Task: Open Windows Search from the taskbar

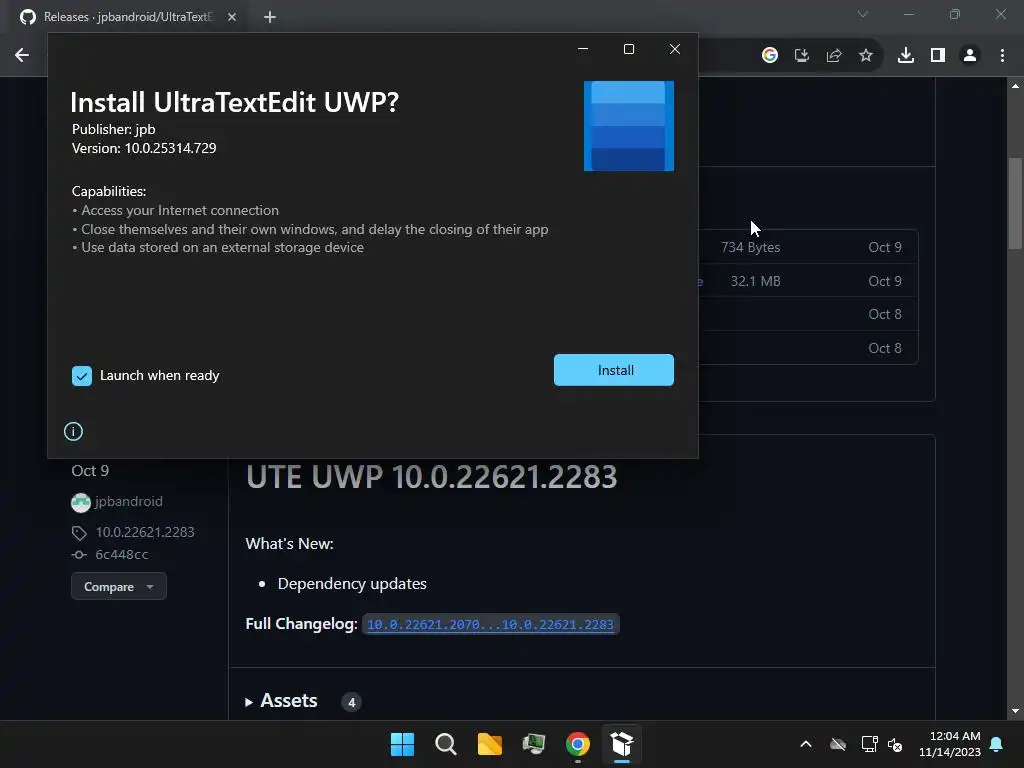Action: click(445, 744)
